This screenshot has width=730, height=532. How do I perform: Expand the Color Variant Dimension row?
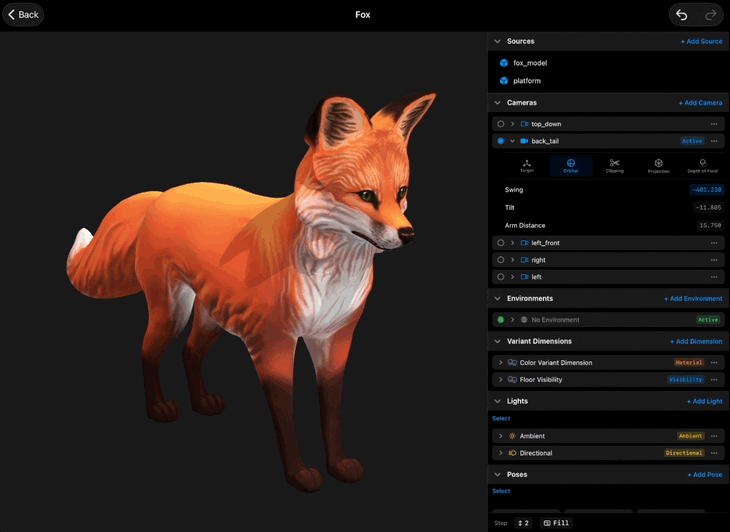point(500,363)
